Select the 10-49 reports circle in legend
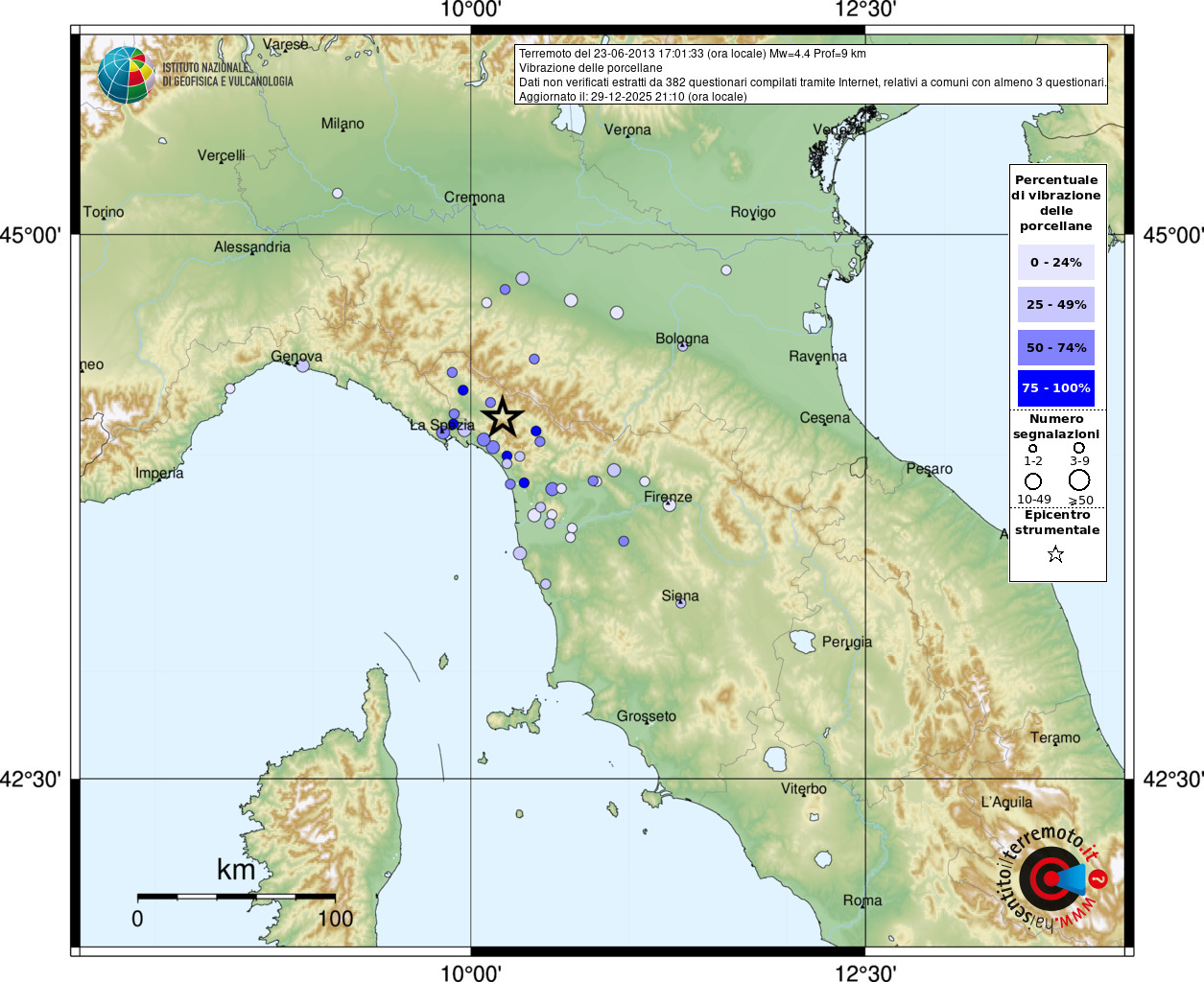 point(1033,480)
